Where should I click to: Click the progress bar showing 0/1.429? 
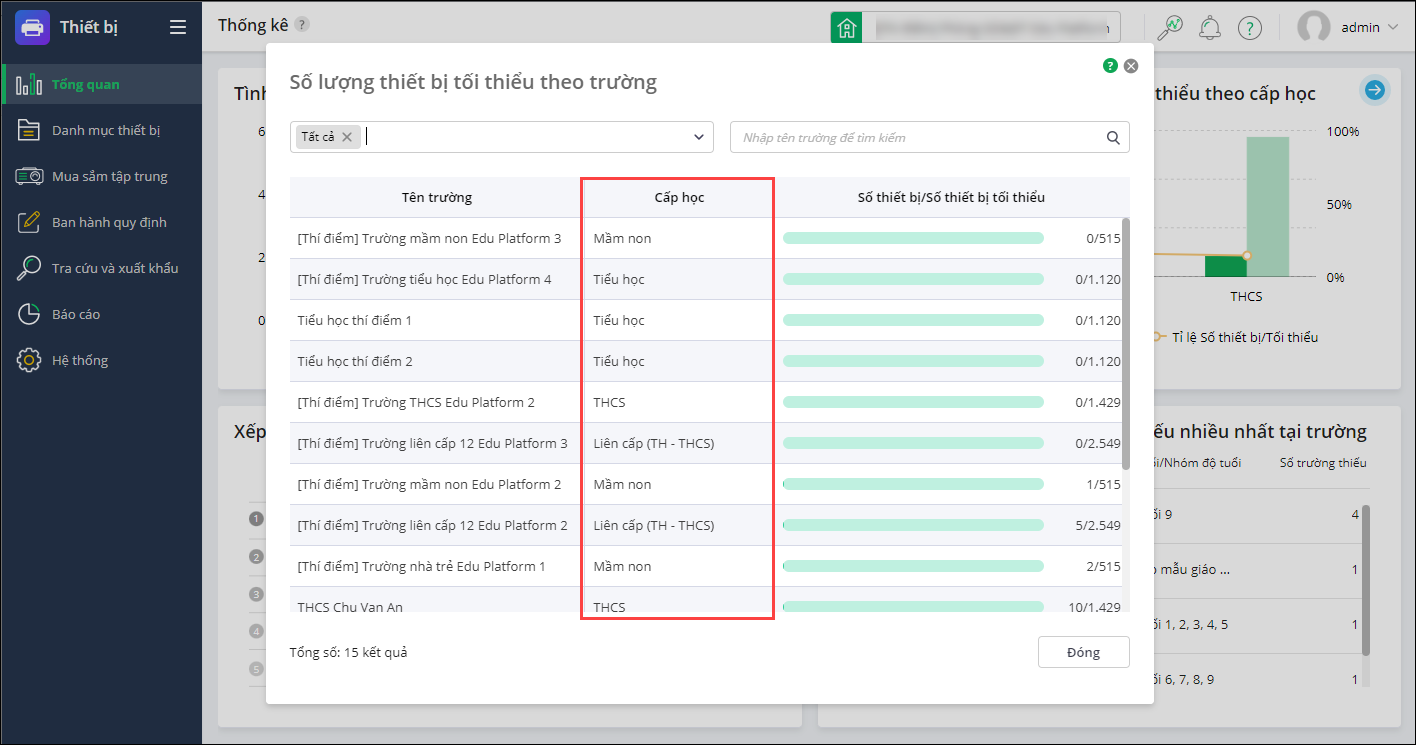913,402
